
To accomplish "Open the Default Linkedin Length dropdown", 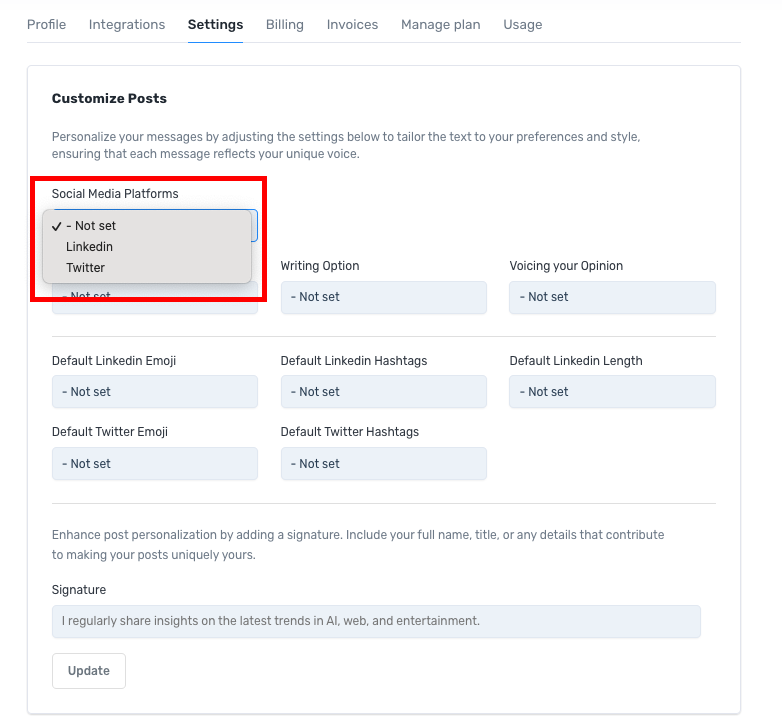I will 612,392.
